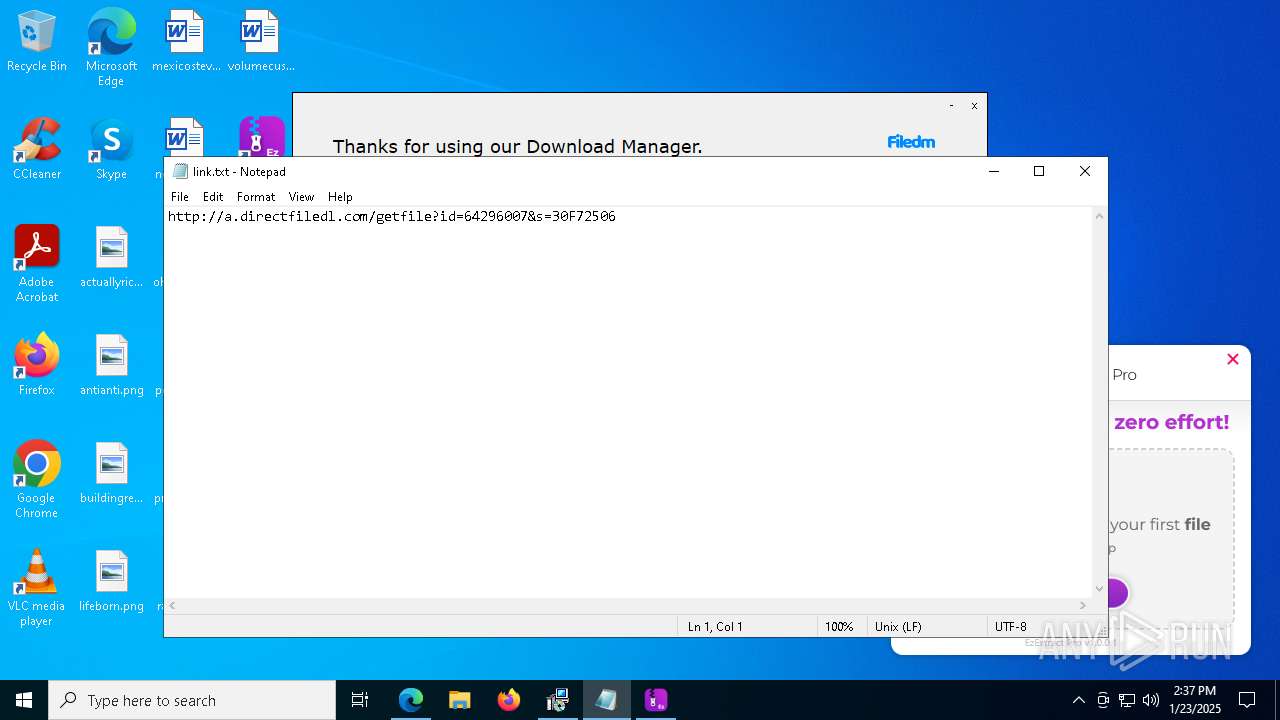Launch CCleaner from the desktop

click(x=37, y=150)
